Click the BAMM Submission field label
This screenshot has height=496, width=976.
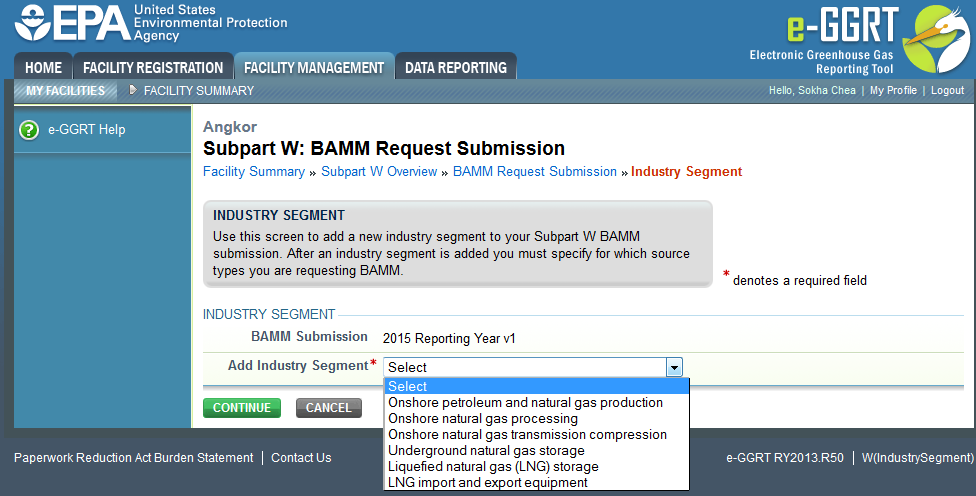tap(309, 337)
